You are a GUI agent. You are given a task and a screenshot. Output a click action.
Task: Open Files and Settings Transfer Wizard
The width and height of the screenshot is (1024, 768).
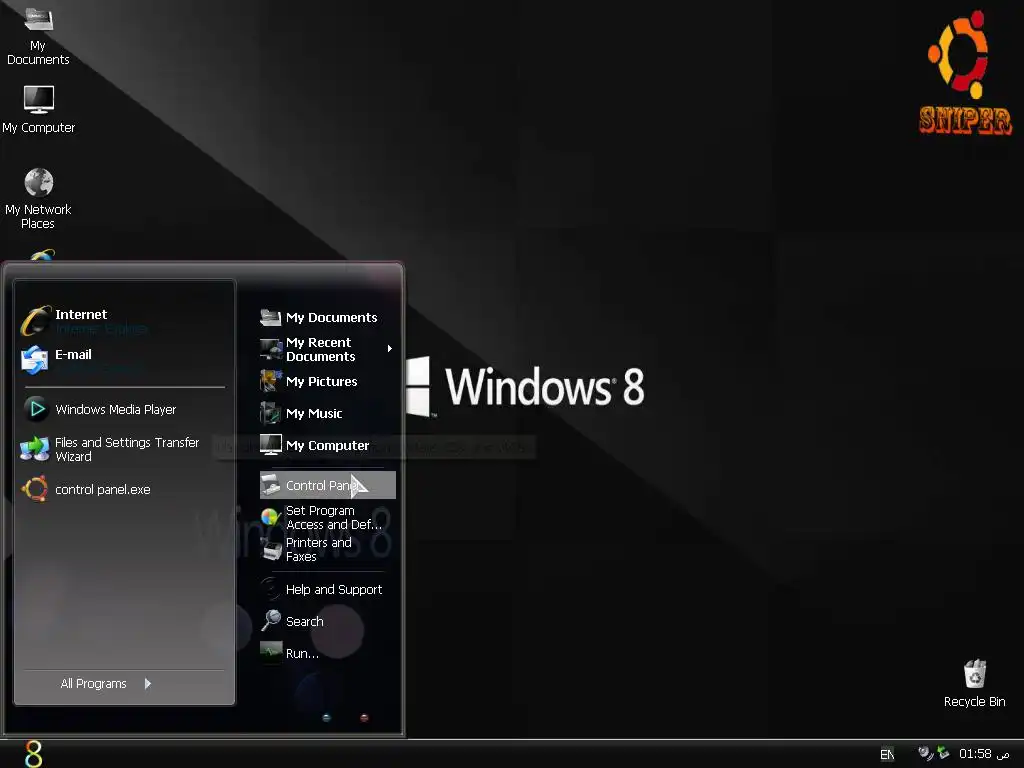111,449
